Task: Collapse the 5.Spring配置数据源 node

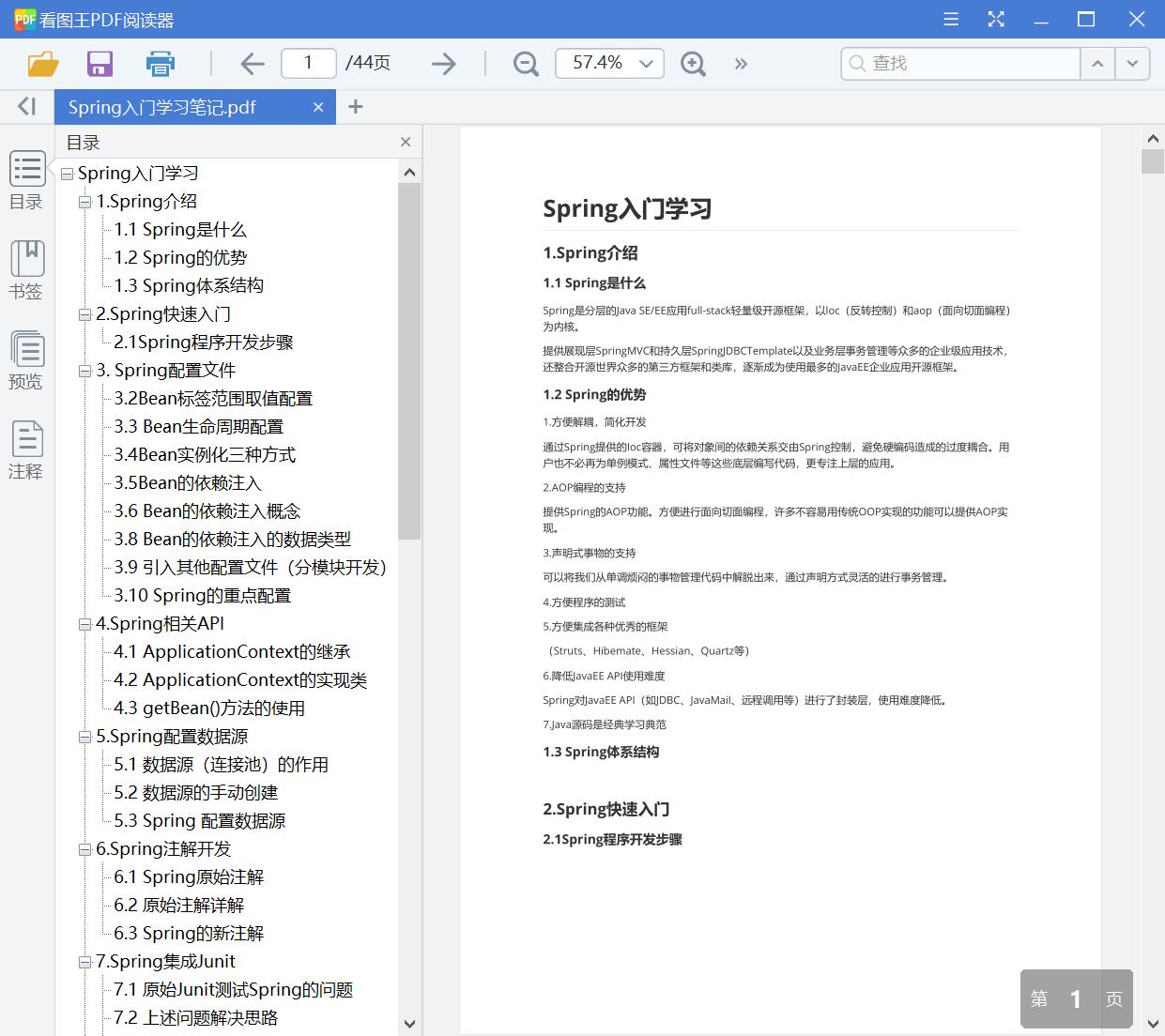Action: coord(85,737)
